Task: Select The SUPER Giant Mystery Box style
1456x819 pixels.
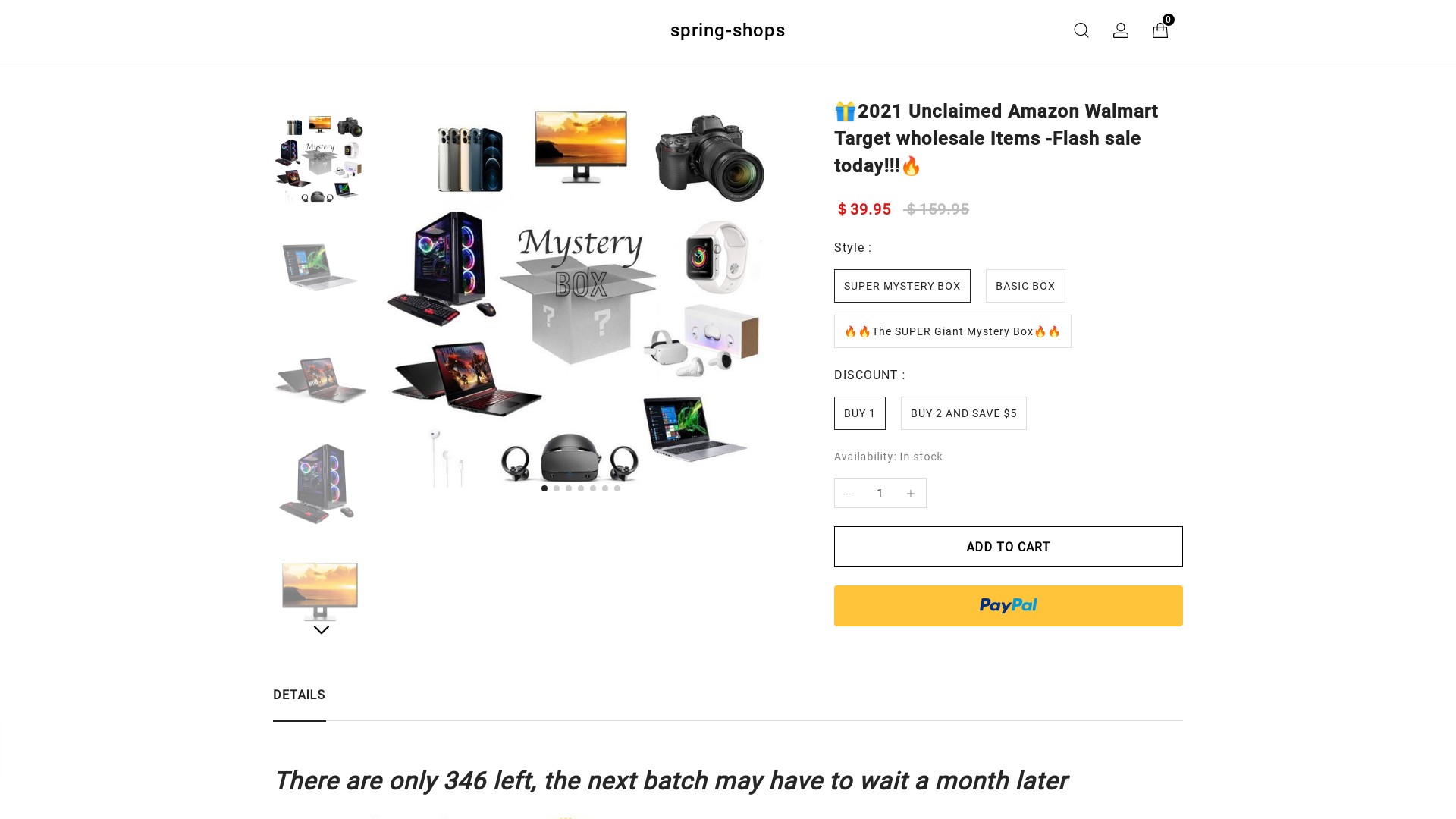Action: pos(952,331)
